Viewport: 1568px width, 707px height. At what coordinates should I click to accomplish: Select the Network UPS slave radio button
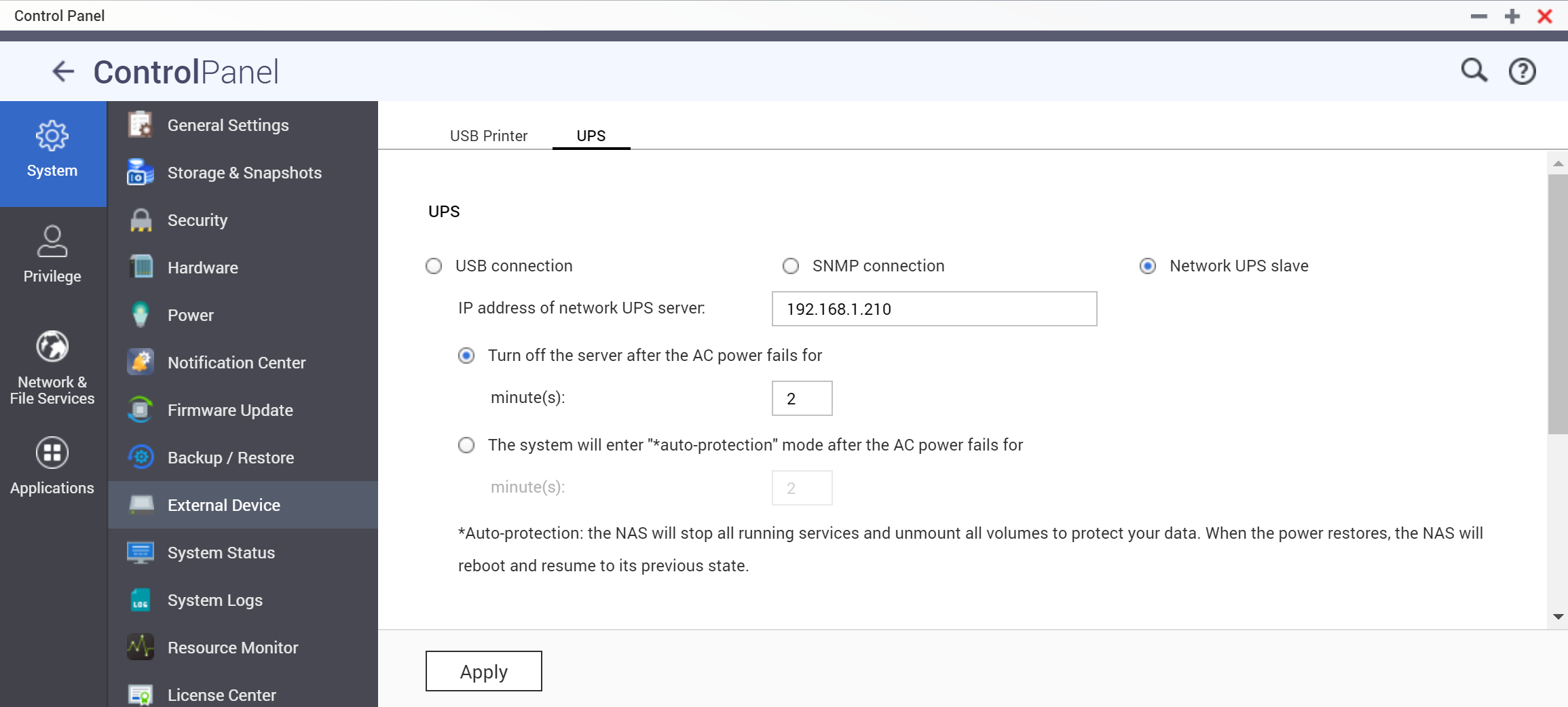pyautogui.click(x=1148, y=266)
